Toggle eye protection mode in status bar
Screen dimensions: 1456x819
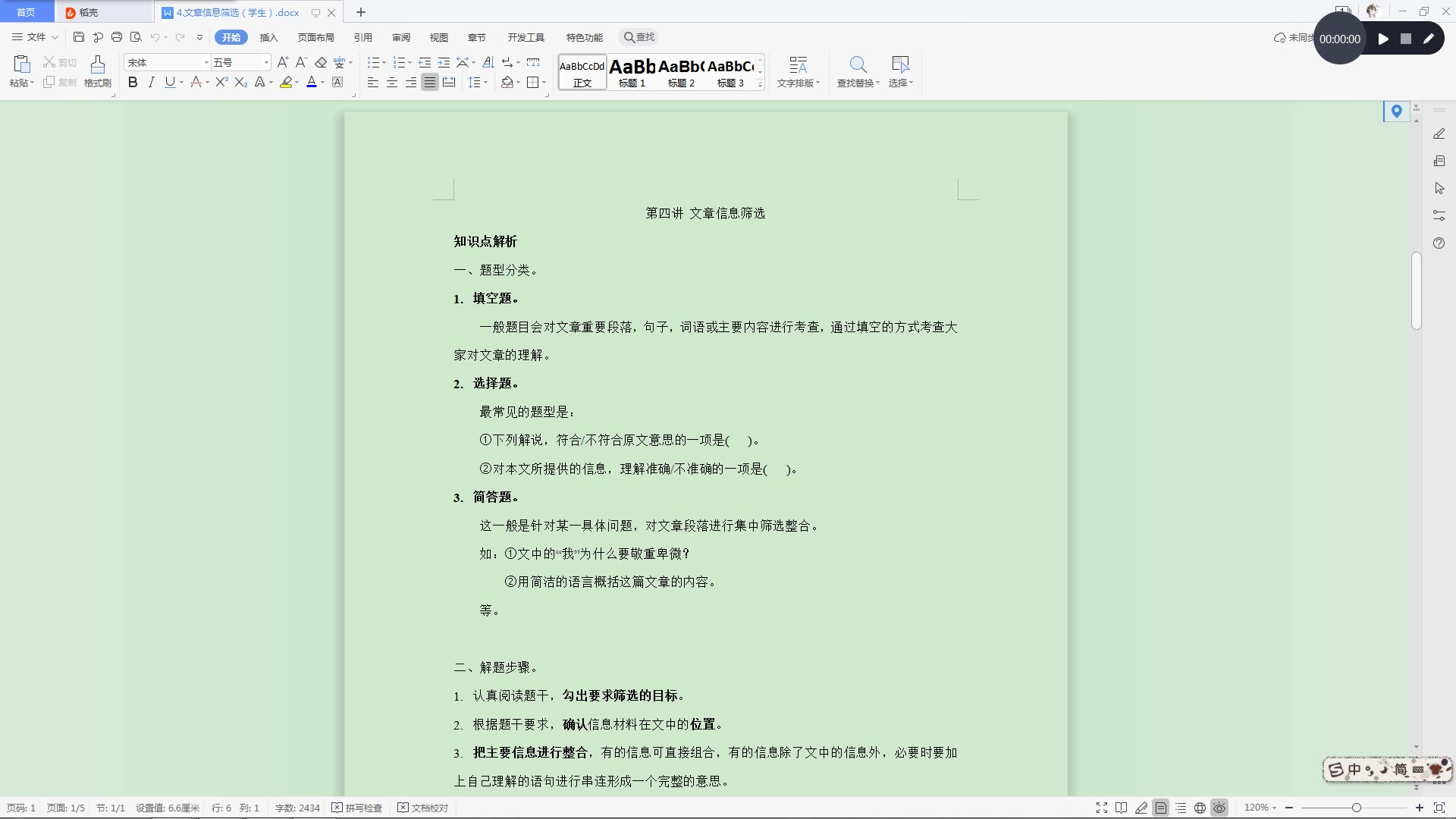coord(1219,808)
